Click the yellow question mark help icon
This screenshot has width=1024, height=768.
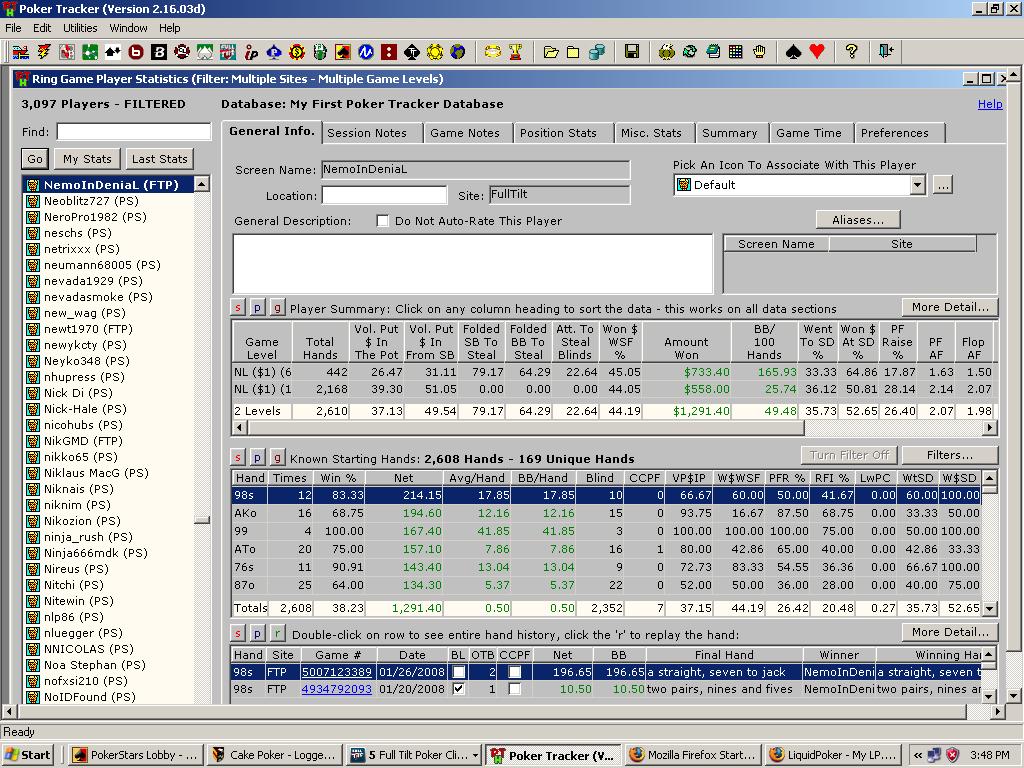pyautogui.click(x=852, y=52)
